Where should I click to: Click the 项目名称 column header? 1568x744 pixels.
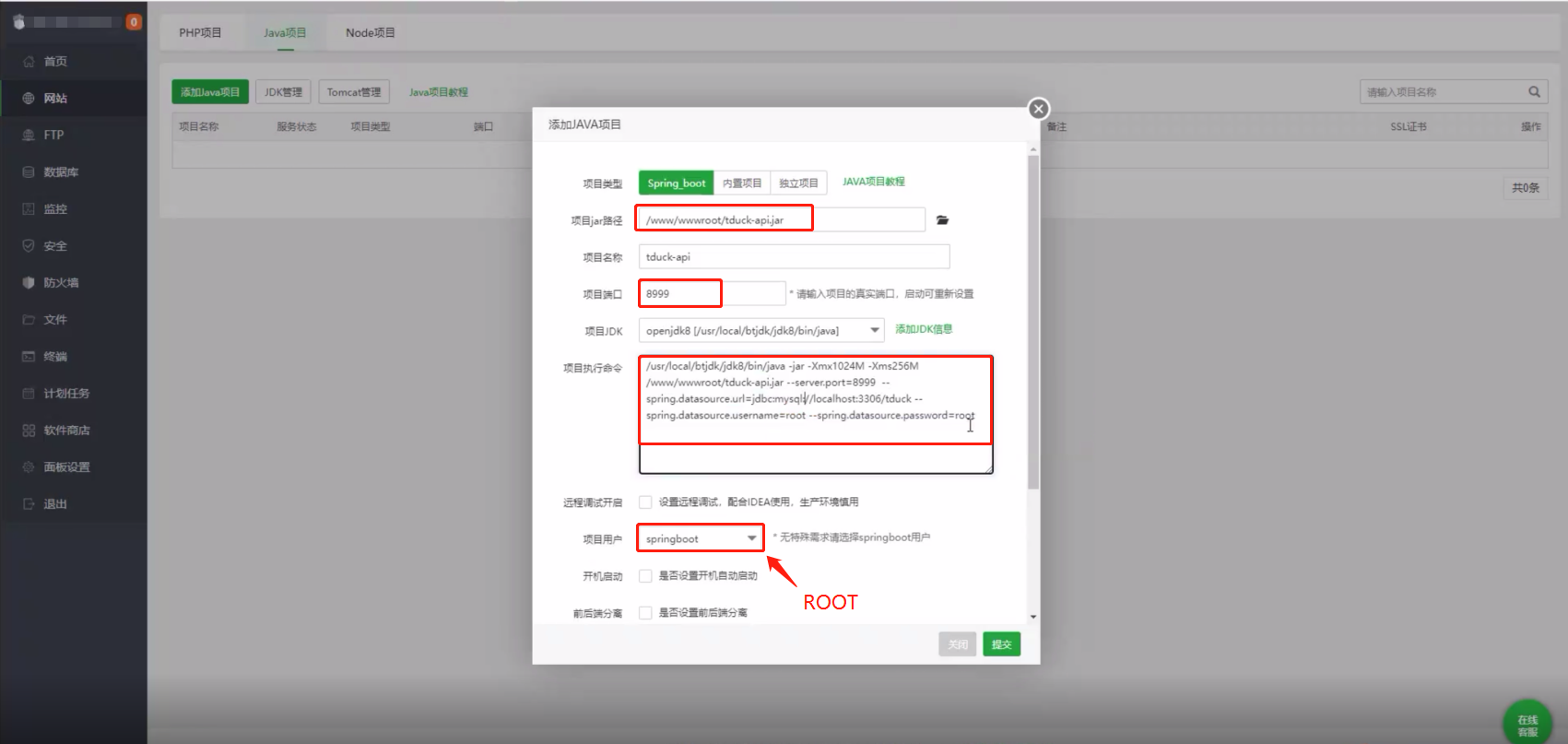pos(199,127)
